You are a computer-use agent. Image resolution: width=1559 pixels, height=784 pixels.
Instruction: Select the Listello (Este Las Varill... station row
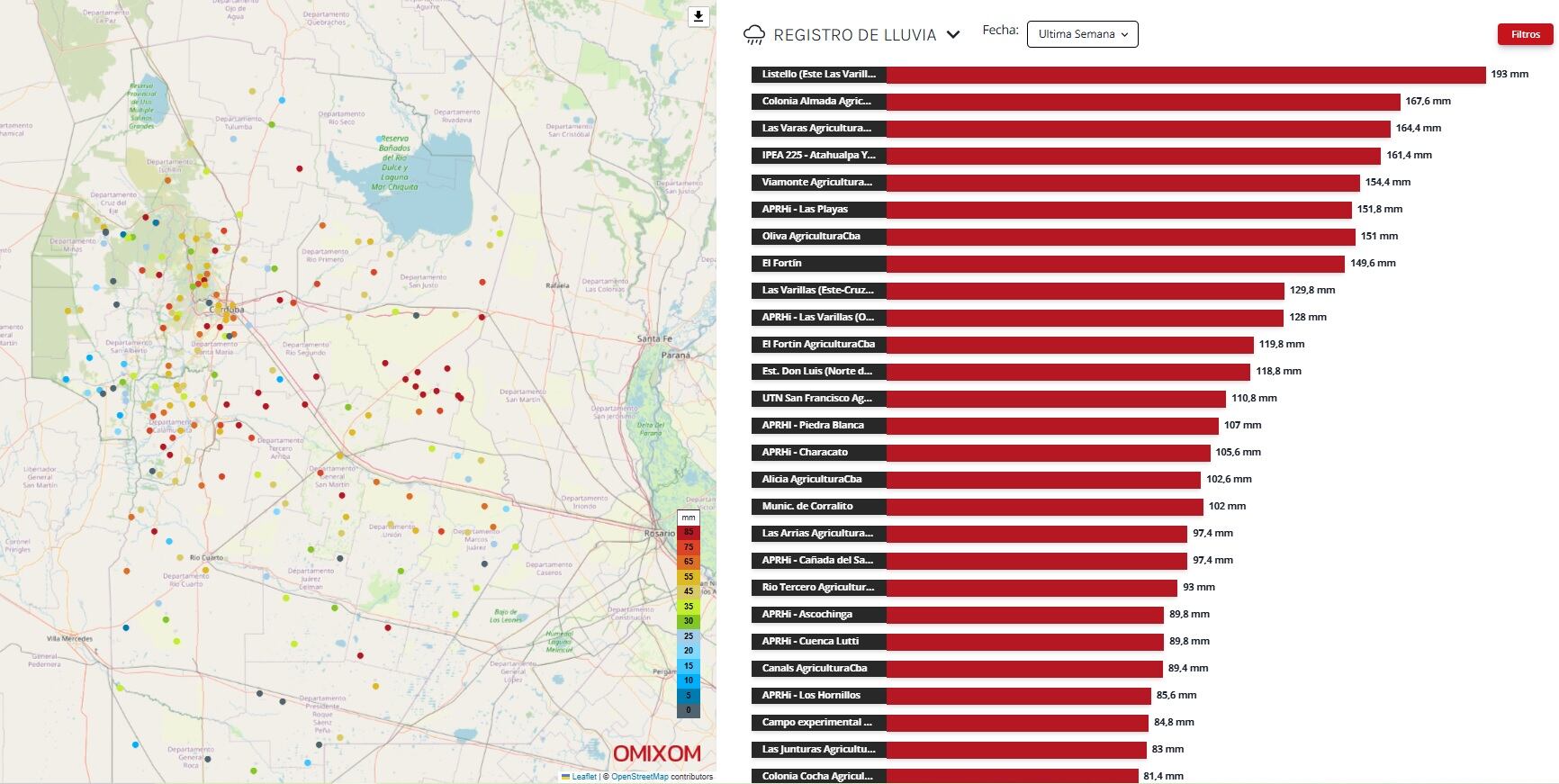coord(1140,75)
